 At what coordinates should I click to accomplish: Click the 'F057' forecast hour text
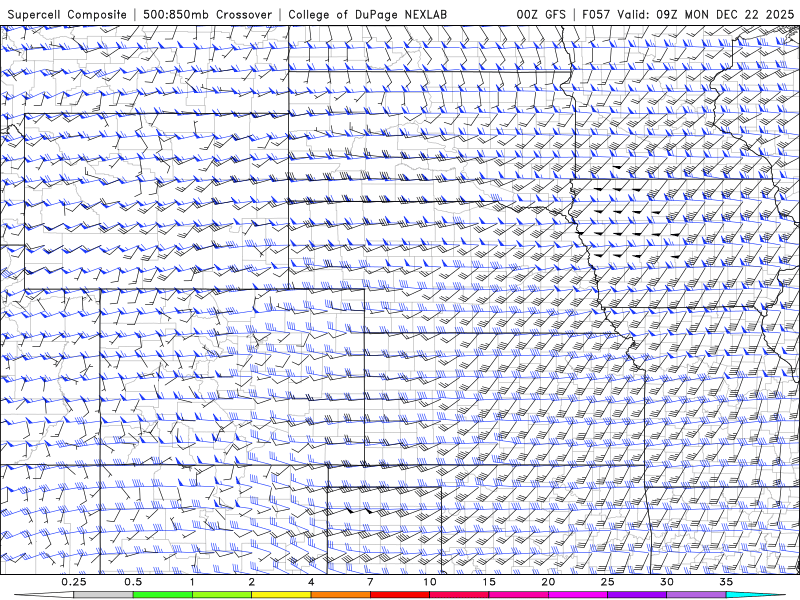[x=596, y=14]
